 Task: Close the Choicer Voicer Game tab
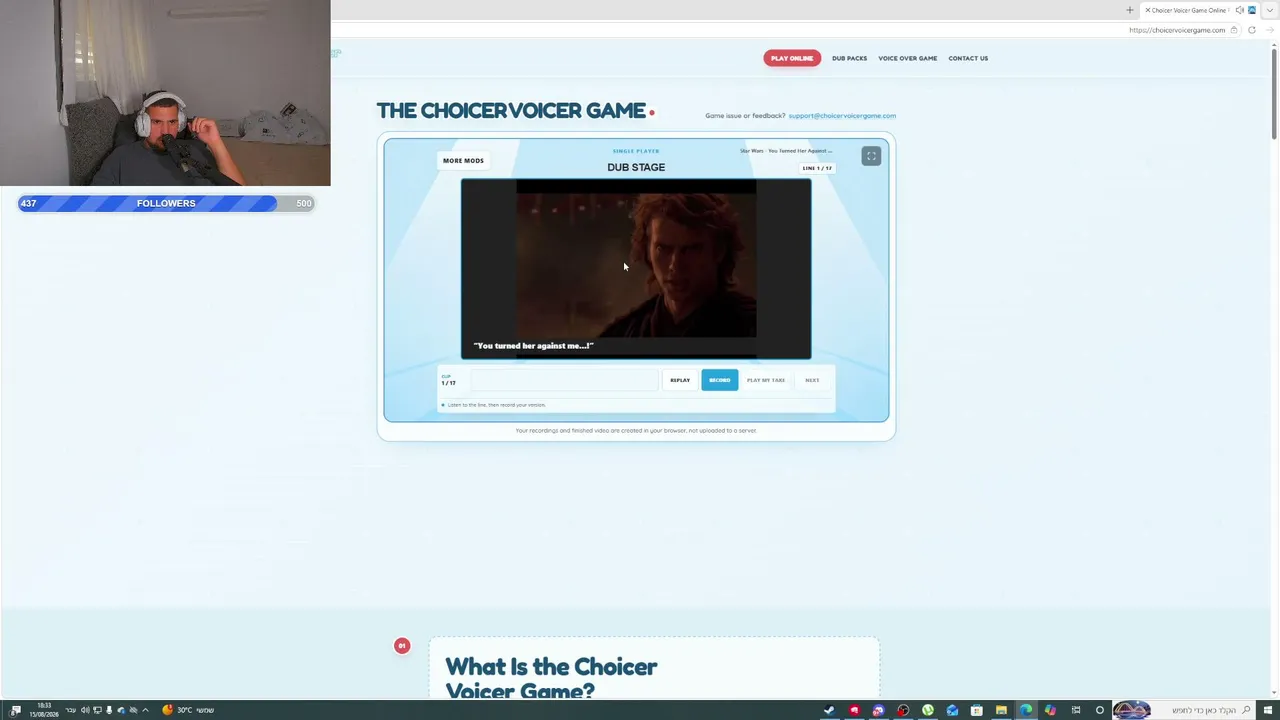coord(1147,10)
